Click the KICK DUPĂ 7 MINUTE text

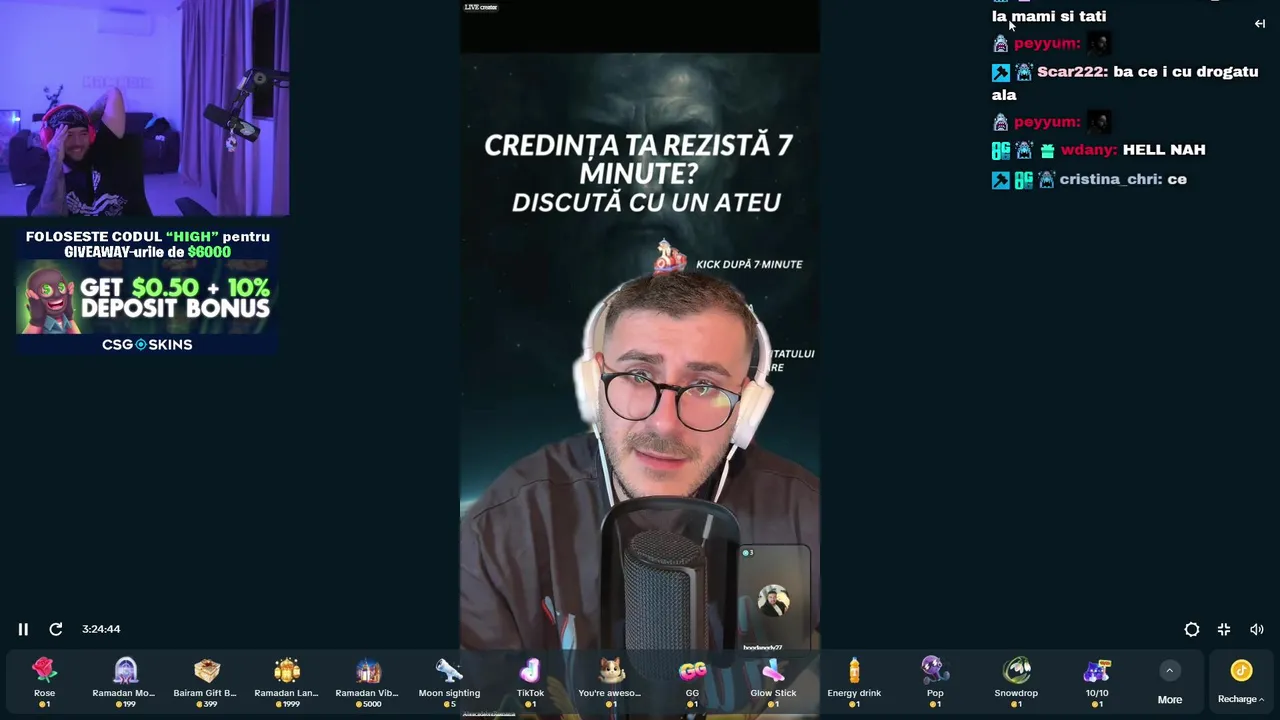click(x=749, y=264)
